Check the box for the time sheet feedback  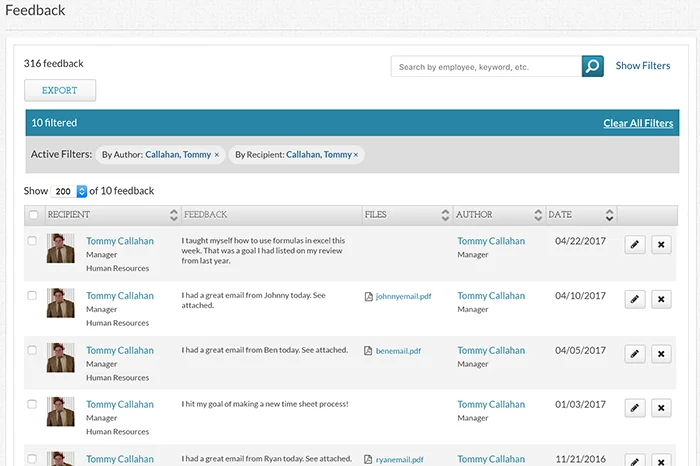coord(32,404)
